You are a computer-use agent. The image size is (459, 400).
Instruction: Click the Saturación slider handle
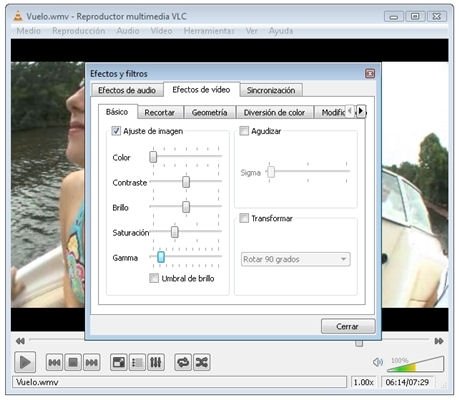coord(175,232)
